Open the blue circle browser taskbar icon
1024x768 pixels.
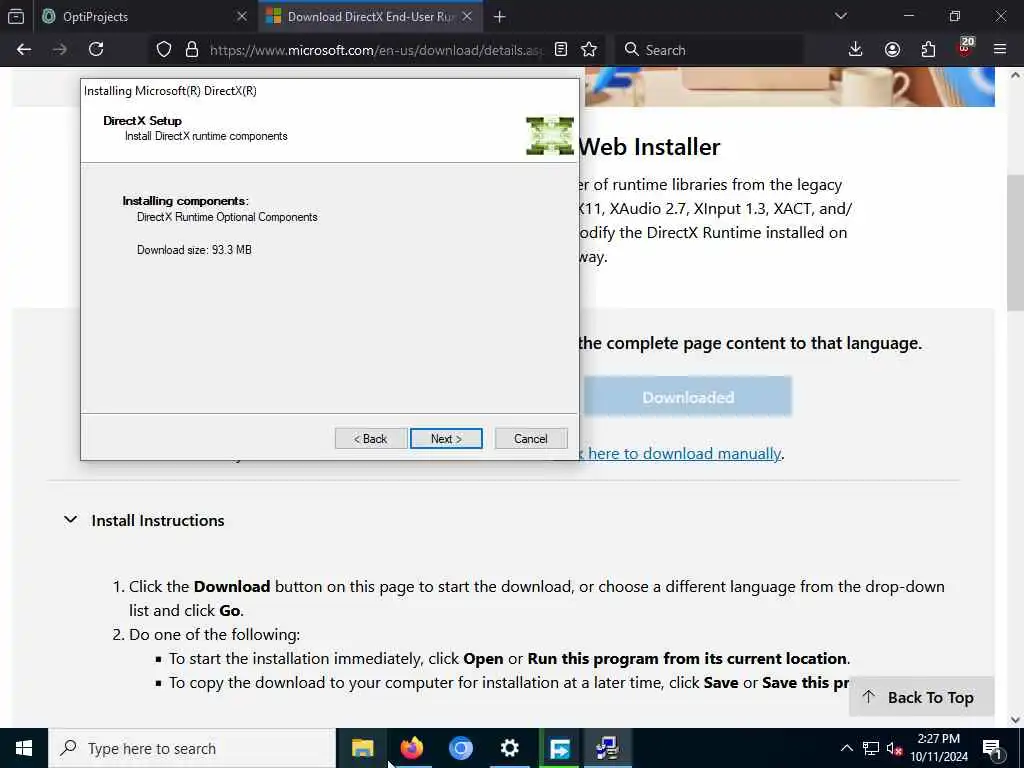(x=460, y=748)
